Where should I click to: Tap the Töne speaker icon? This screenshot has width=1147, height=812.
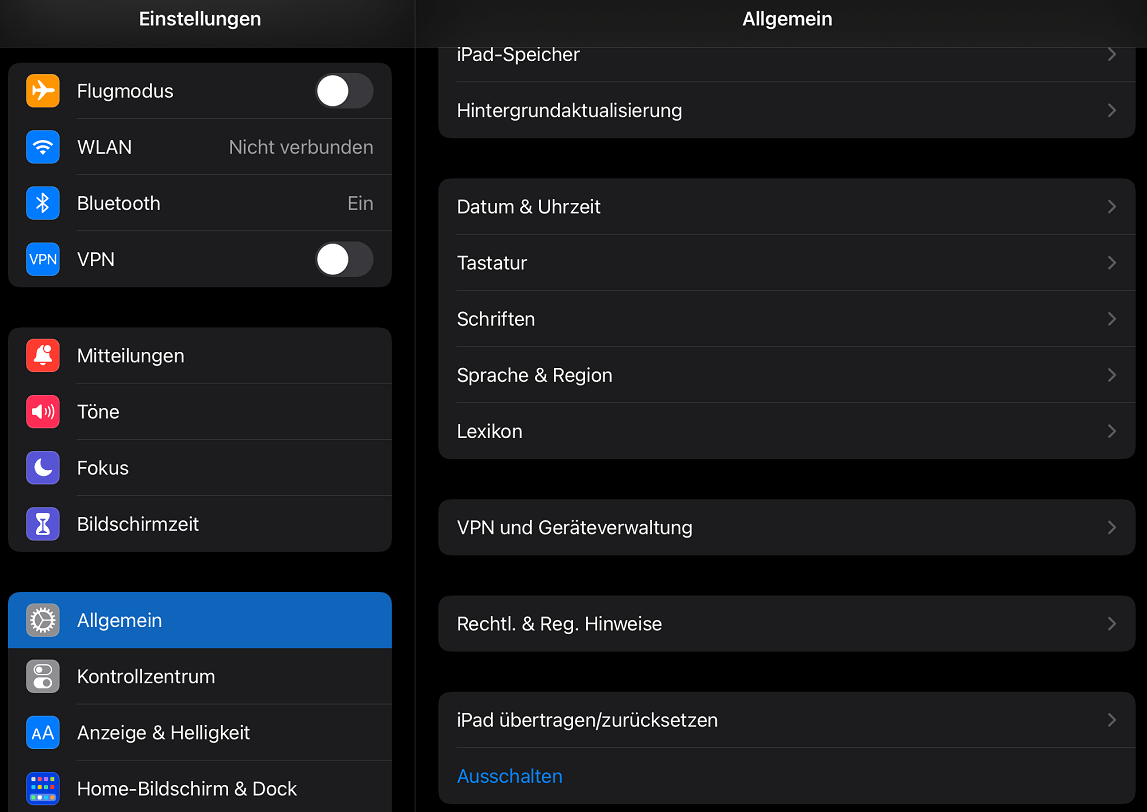(43, 412)
